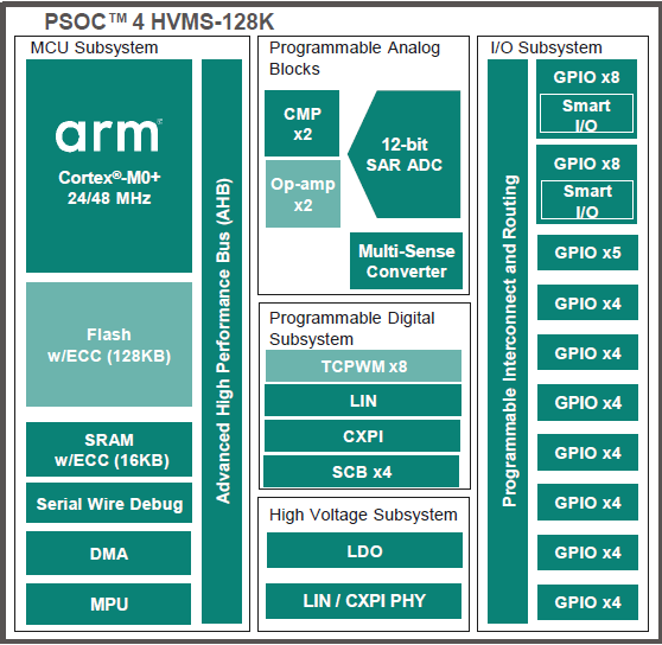
Task: Click the Serial Wire Debug block
Action: point(109,503)
